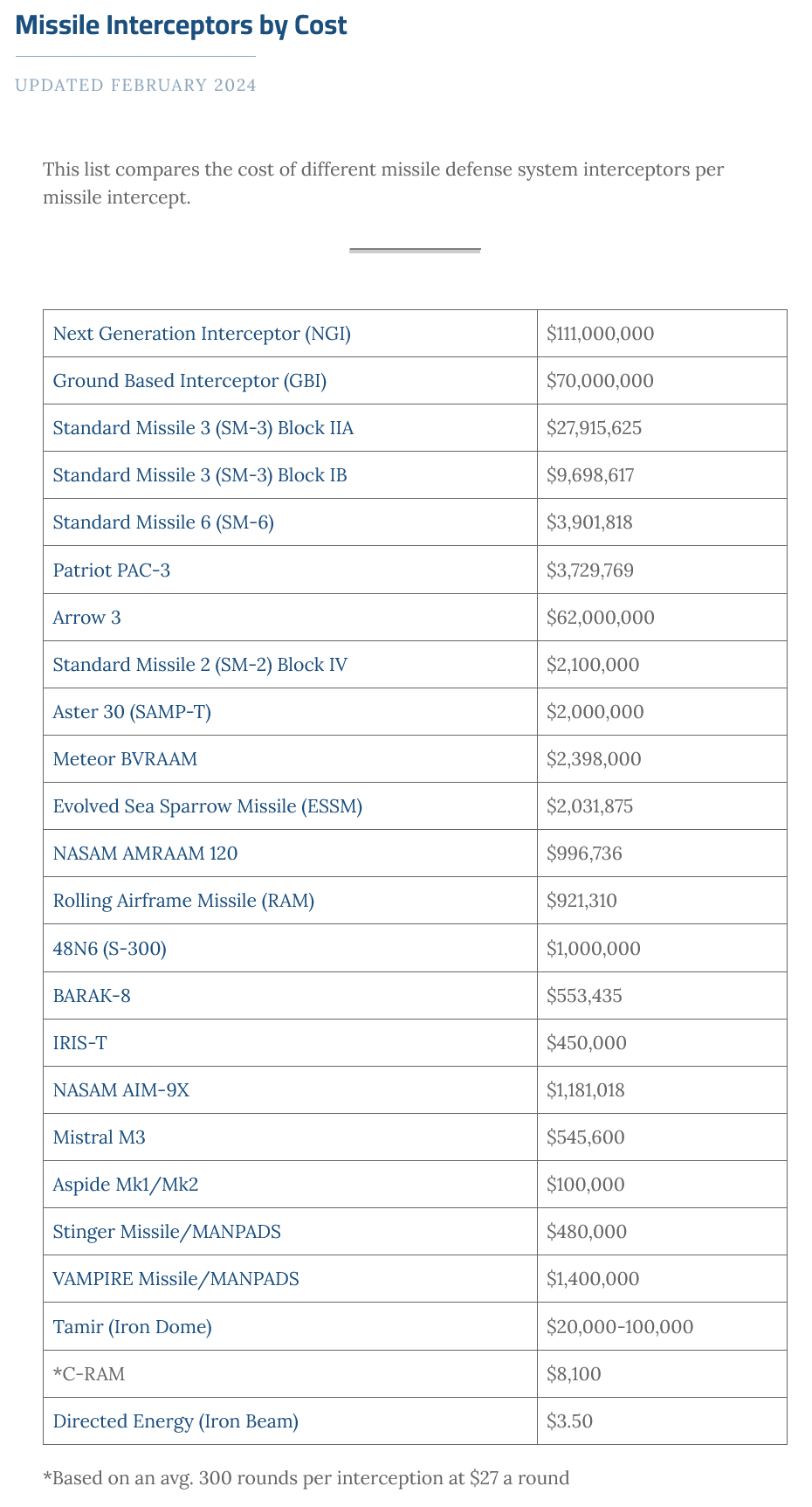The image size is (812, 1507).
Task: Click the Ground Based Interceptor (GBI) link
Action: [x=189, y=381]
